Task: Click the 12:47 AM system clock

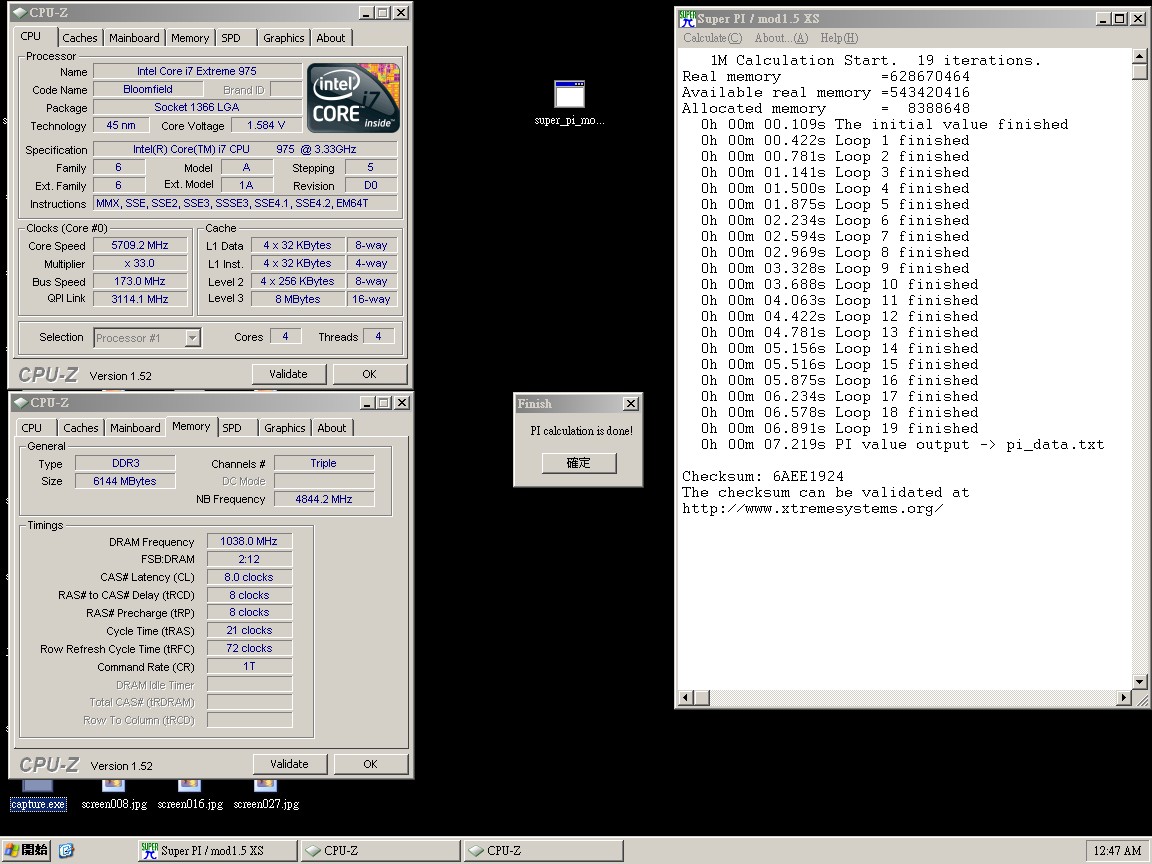Action: tap(1117, 851)
